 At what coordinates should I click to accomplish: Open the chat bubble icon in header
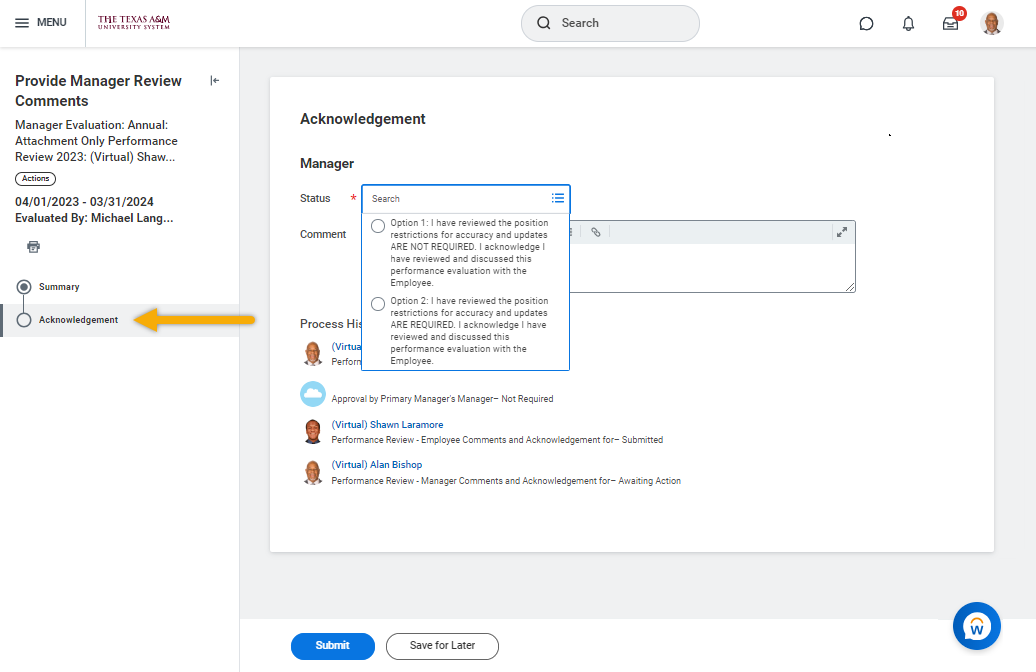coord(866,23)
